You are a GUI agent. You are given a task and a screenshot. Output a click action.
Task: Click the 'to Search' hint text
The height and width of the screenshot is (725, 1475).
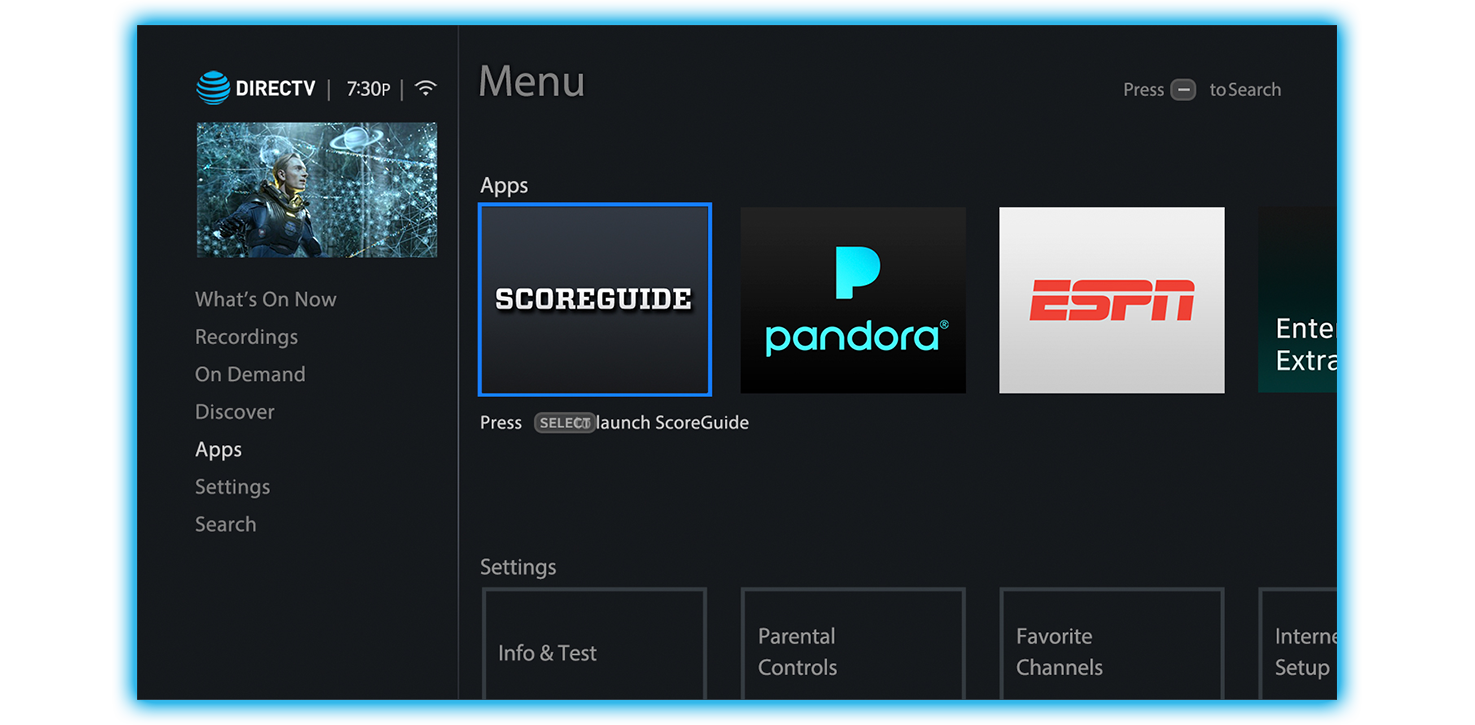(1245, 90)
